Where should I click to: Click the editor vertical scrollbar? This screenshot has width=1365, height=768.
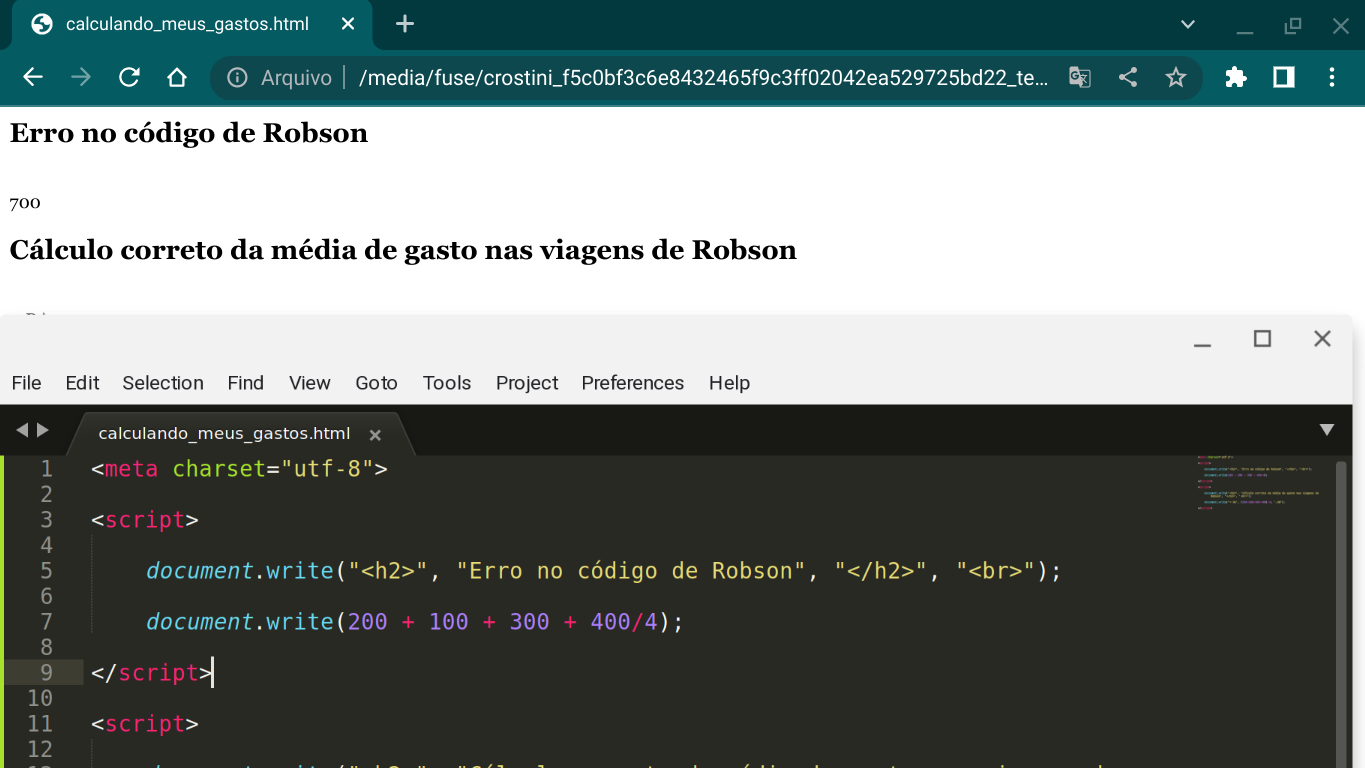pos(1343,612)
